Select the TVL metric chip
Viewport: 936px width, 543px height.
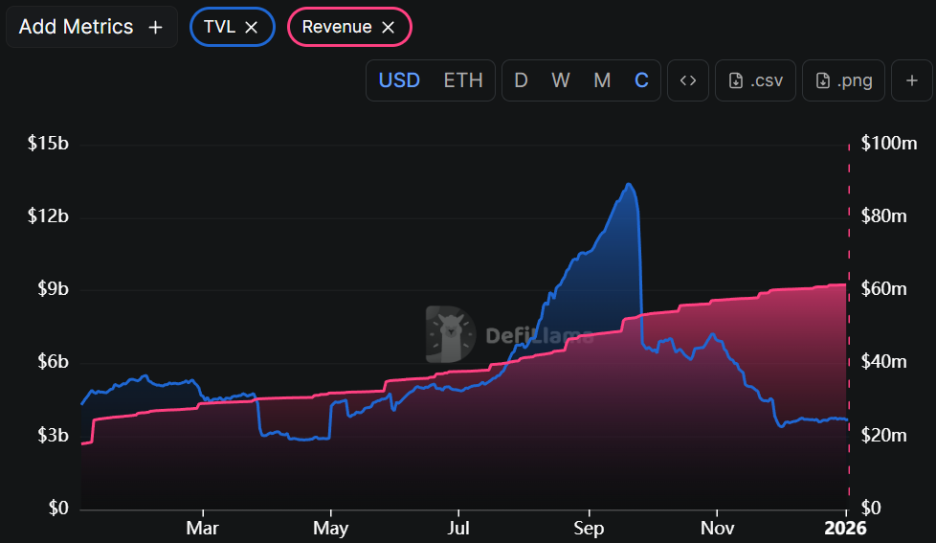click(232, 27)
